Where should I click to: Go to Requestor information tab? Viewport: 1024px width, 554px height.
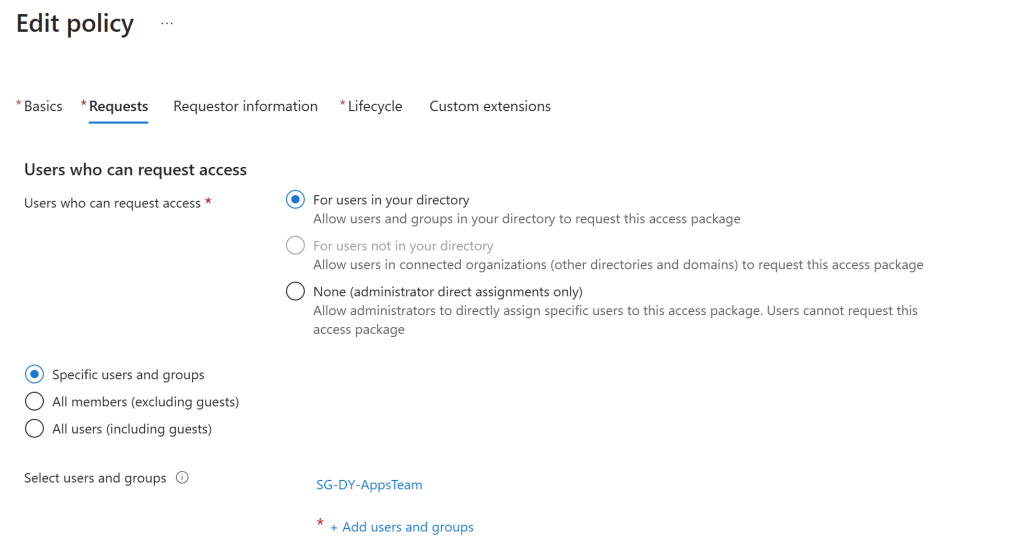(x=245, y=106)
